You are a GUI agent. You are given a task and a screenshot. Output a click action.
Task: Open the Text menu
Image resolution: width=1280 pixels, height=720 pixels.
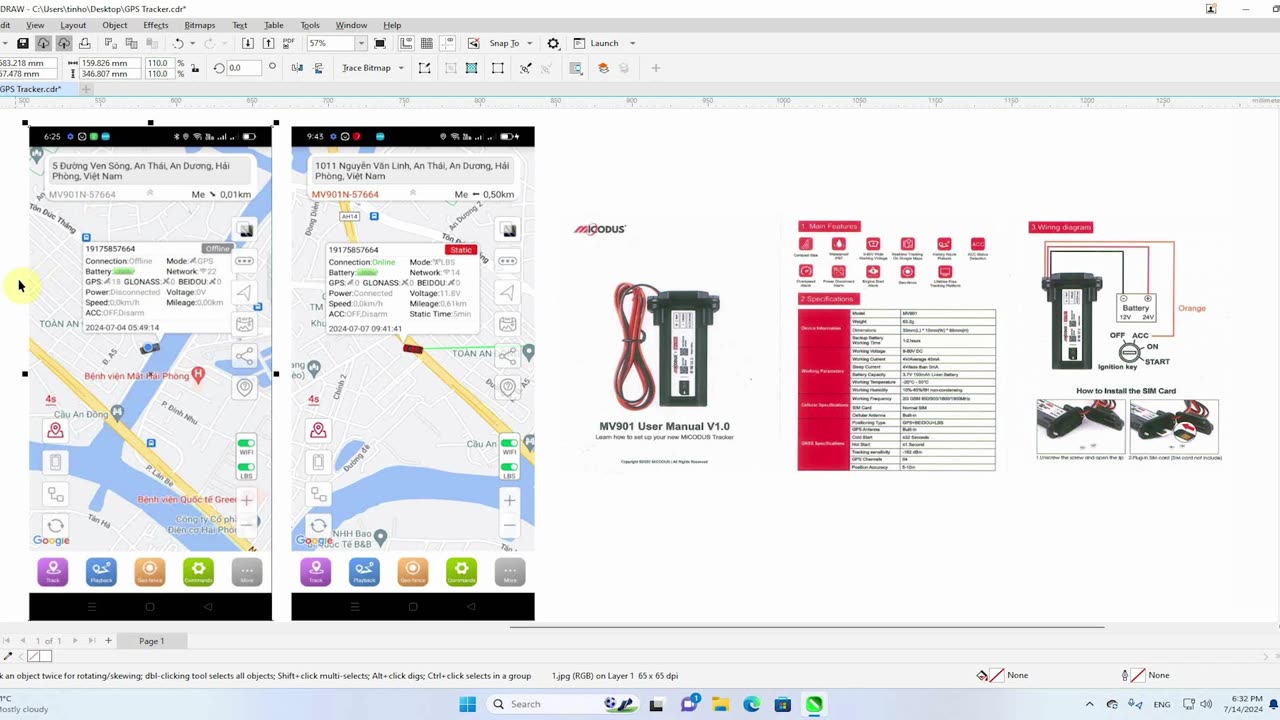tap(240, 25)
